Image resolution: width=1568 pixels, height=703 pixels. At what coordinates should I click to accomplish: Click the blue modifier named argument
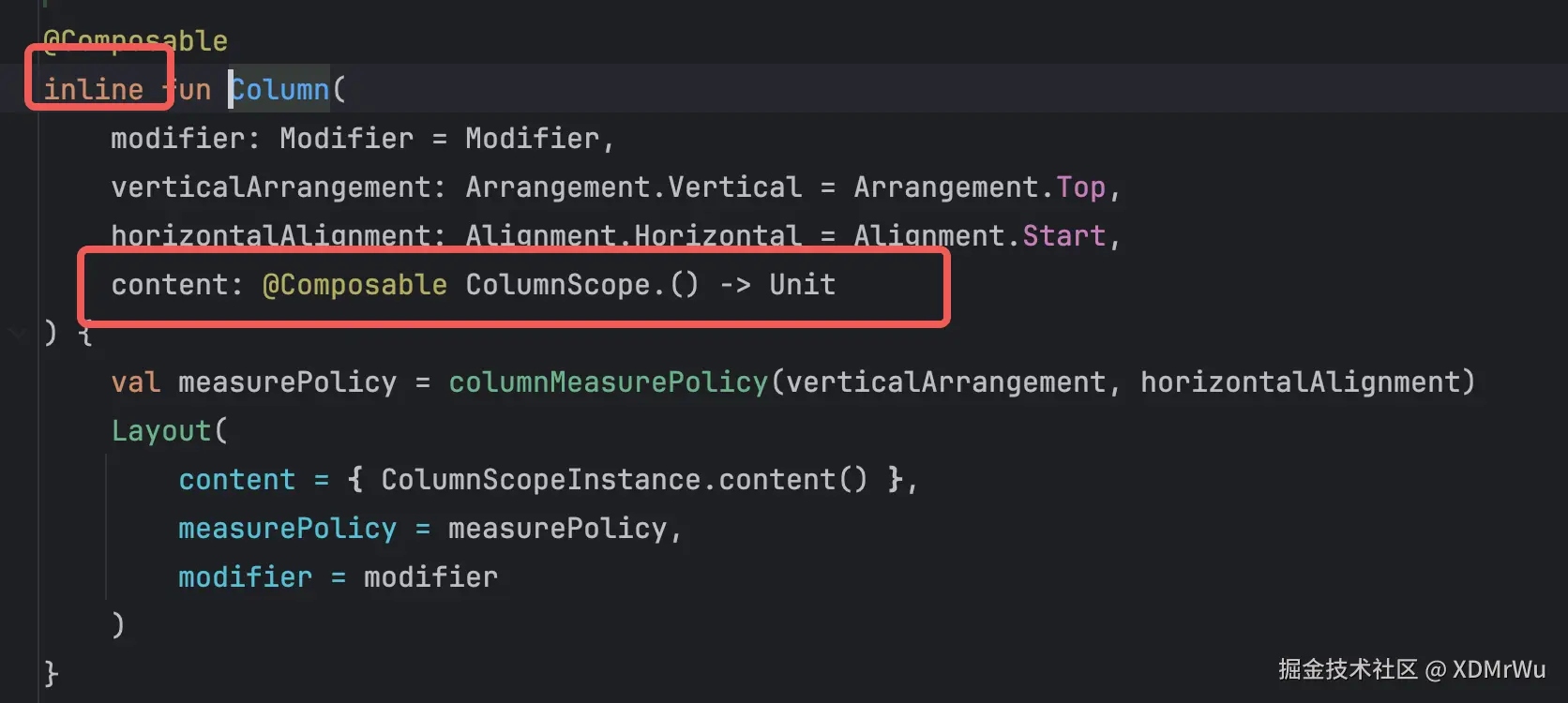tap(246, 577)
